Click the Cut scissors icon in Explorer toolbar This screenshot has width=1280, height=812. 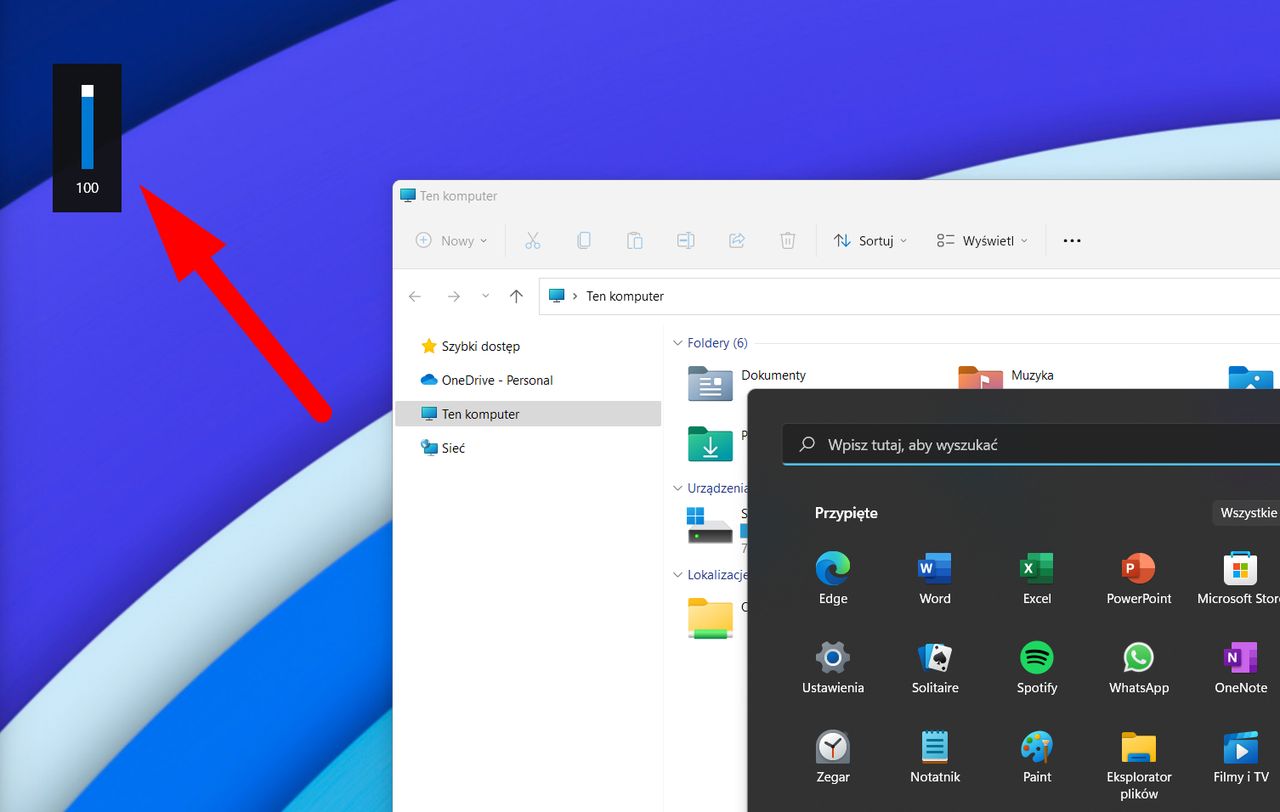(533, 240)
